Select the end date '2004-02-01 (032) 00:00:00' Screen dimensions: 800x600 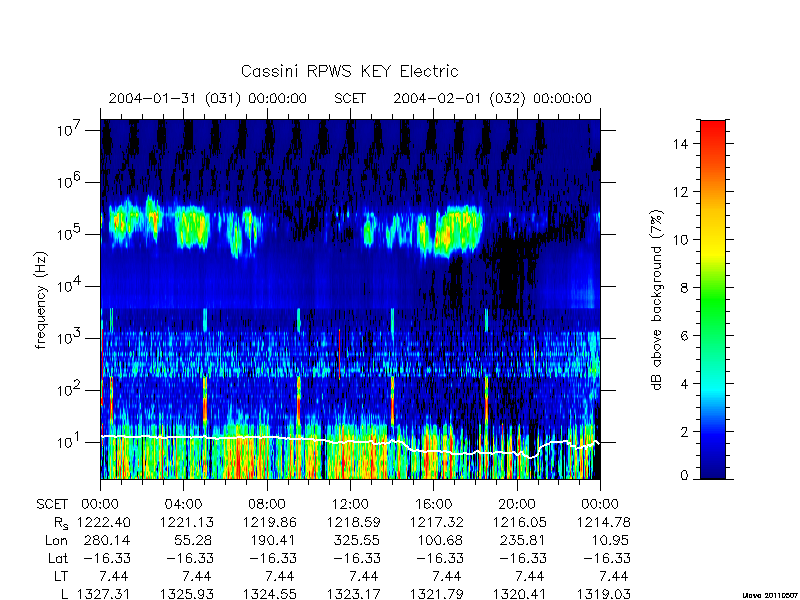point(492,98)
